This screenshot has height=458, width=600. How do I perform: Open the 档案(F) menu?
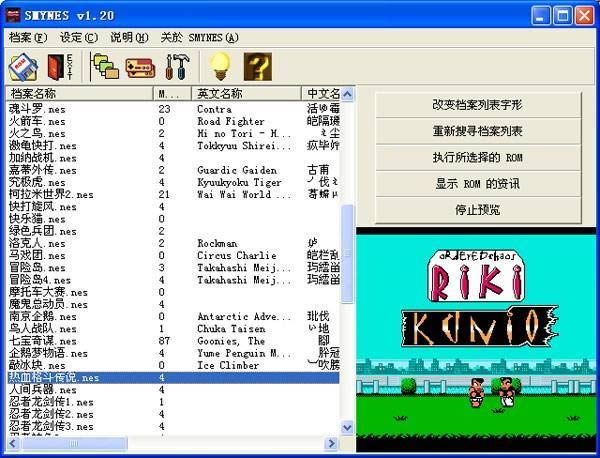click(28, 37)
